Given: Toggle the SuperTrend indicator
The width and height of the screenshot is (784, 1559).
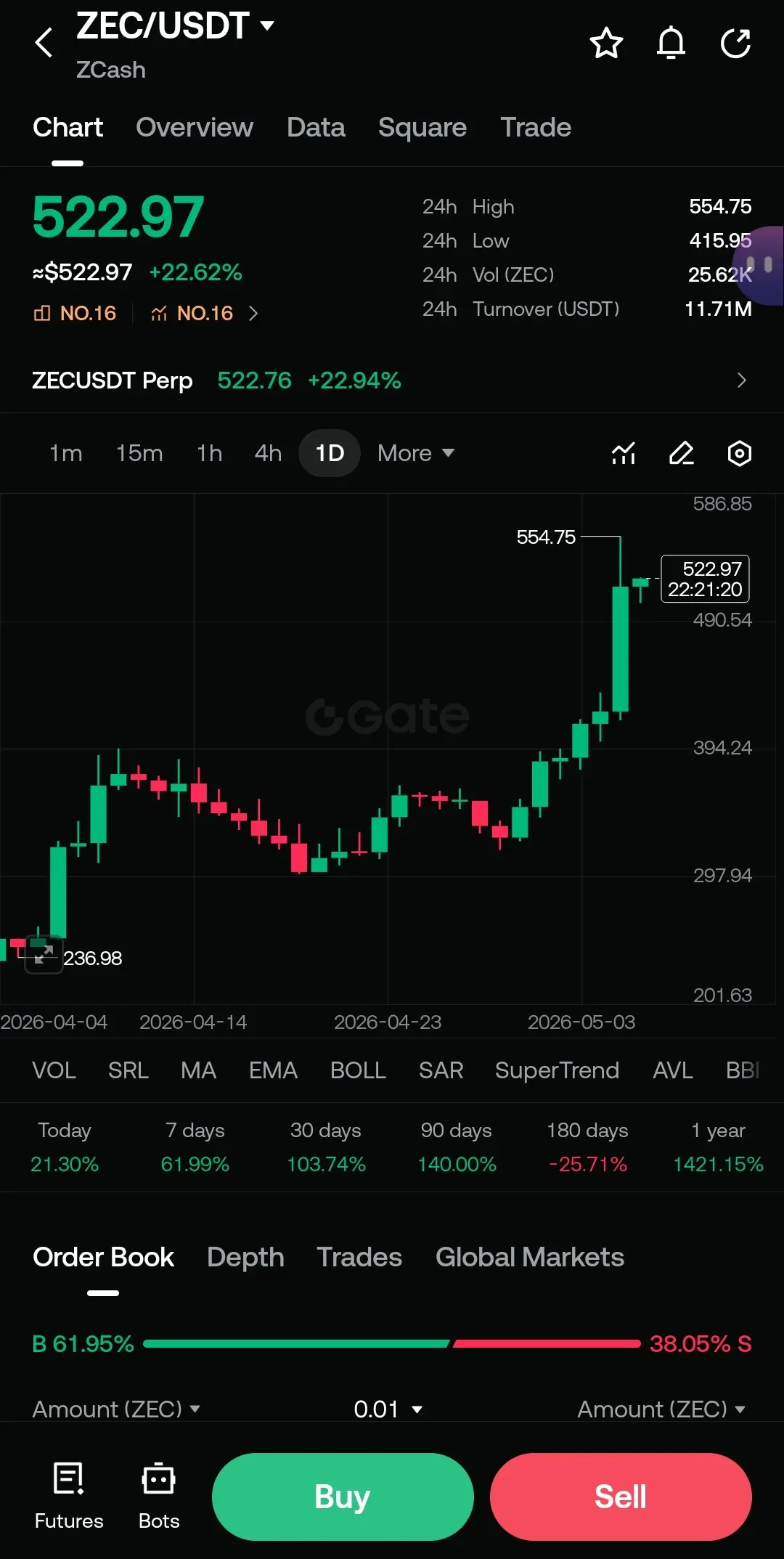Looking at the screenshot, I should (557, 1070).
